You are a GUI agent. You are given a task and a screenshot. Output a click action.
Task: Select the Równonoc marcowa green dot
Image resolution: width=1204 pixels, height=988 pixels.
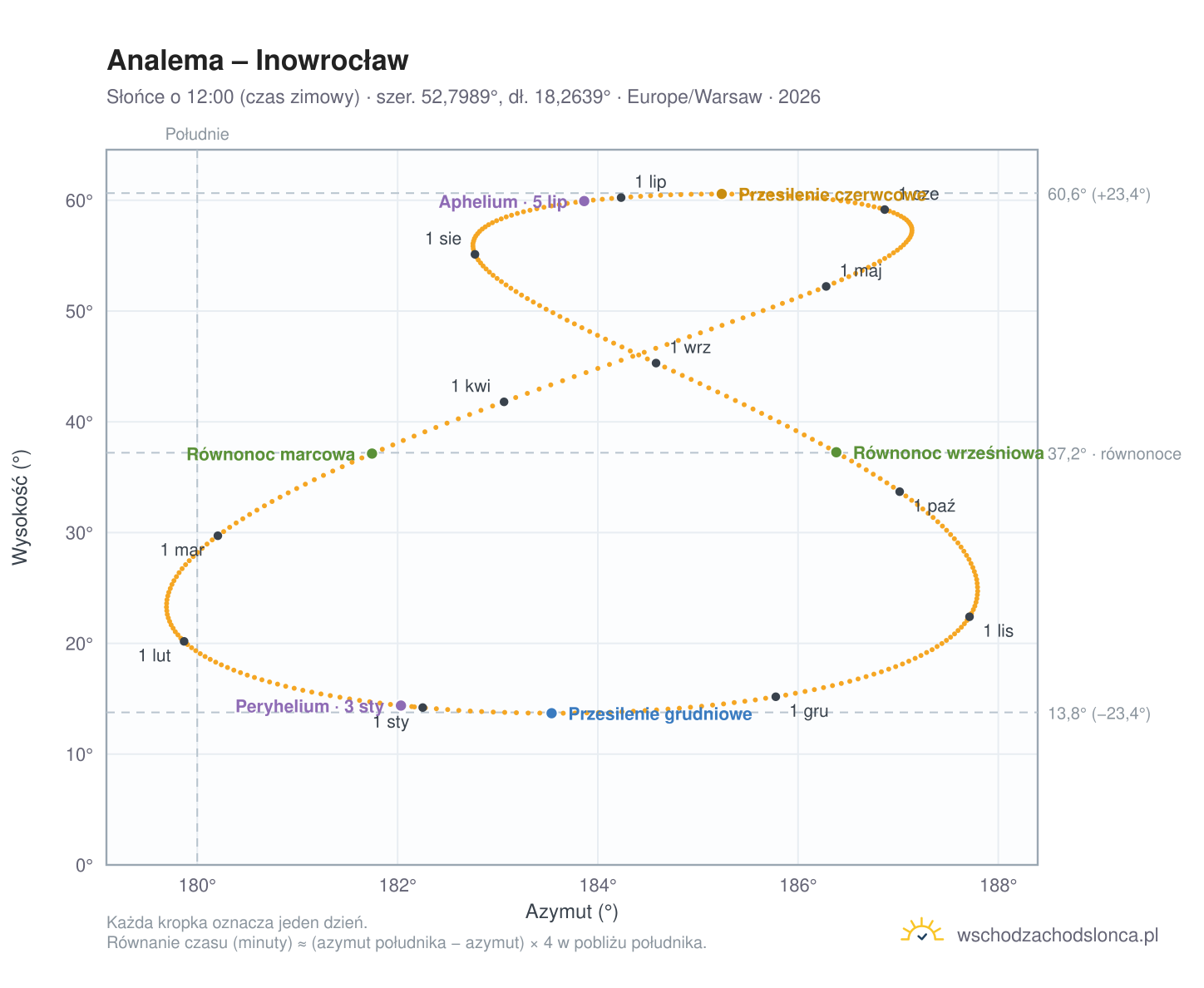tap(372, 453)
